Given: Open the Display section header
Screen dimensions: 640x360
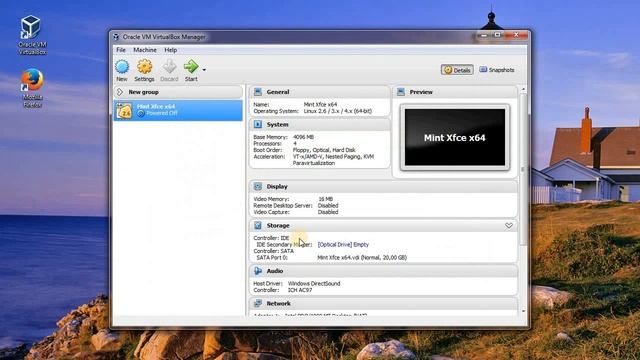Looking at the screenshot, I should coord(383,186).
